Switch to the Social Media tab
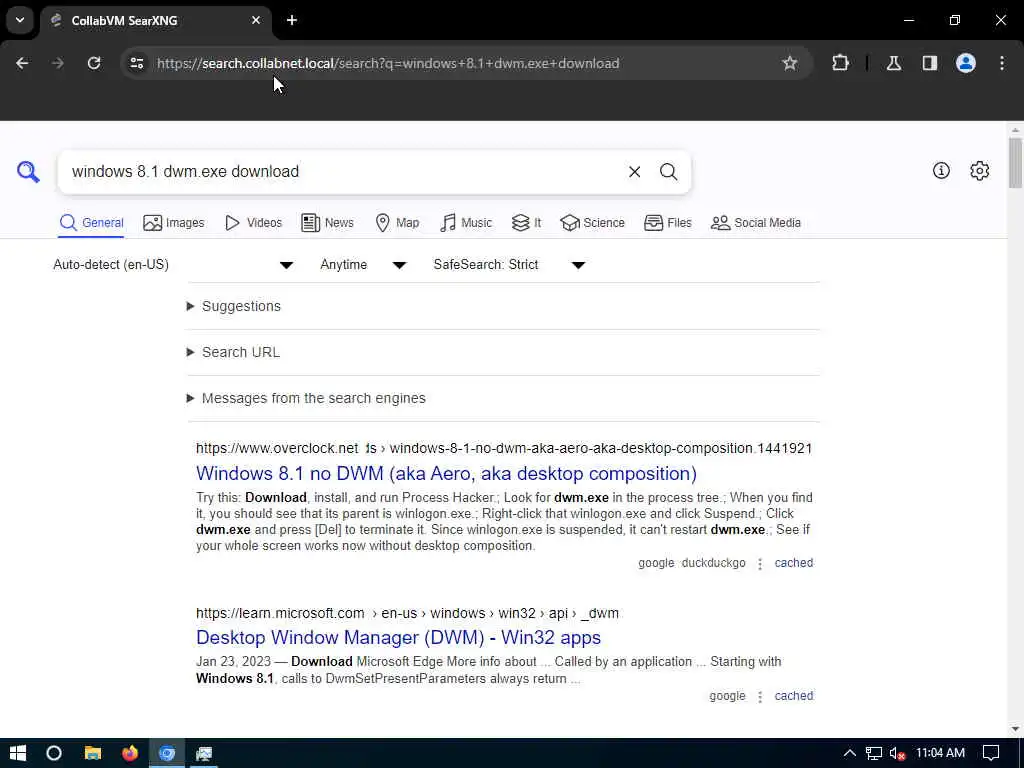Image resolution: width=1024 pixels, height=768 pixels. (756, 223)
